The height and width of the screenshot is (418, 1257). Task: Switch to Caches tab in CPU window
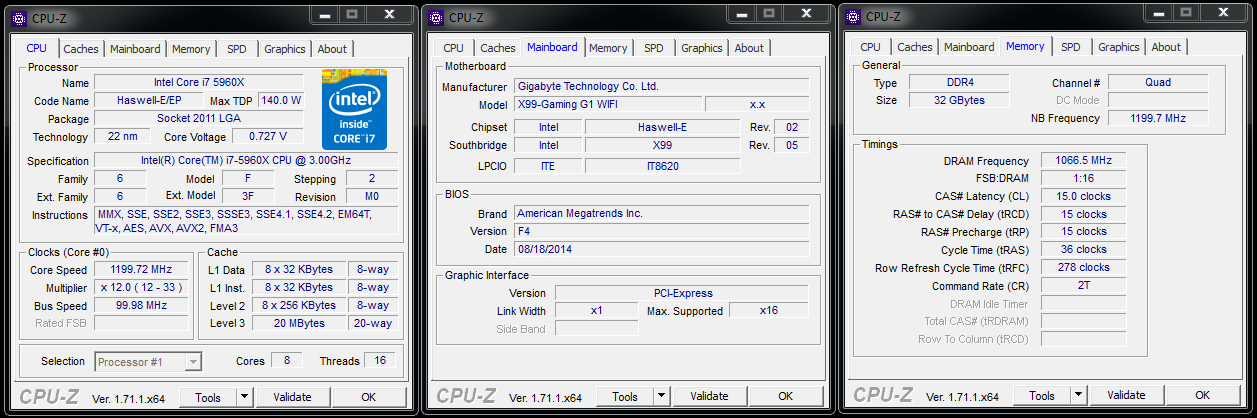[x=81, y=49]
